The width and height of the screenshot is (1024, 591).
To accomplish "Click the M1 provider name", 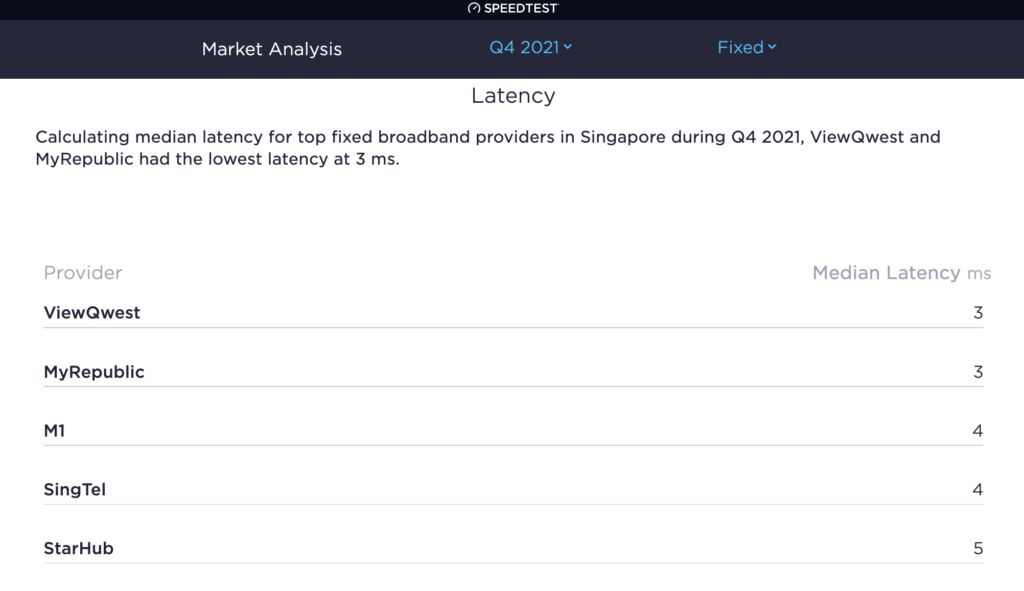I will click(x=54, y=430).
